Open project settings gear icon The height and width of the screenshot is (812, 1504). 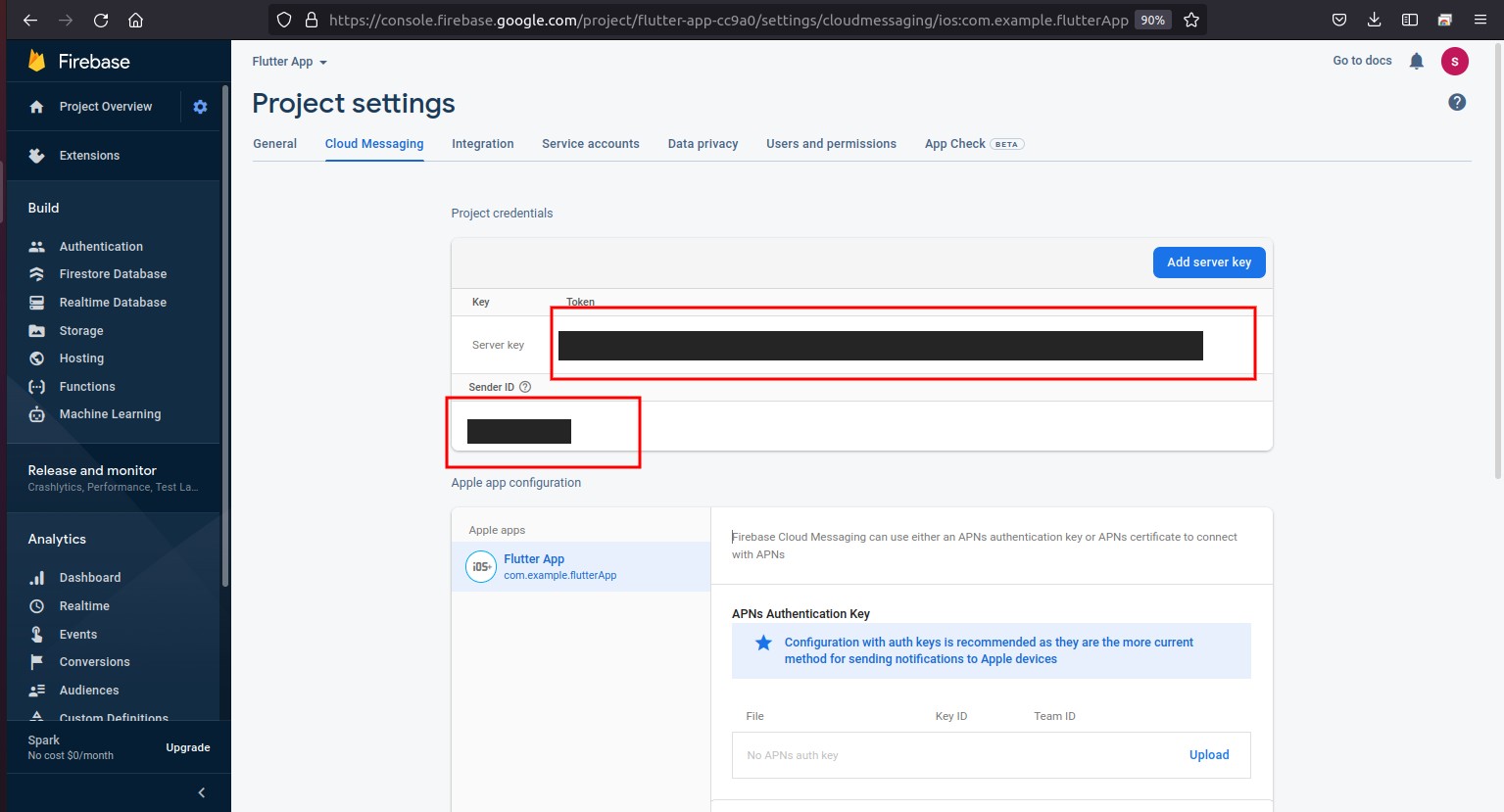coord(200,107)
